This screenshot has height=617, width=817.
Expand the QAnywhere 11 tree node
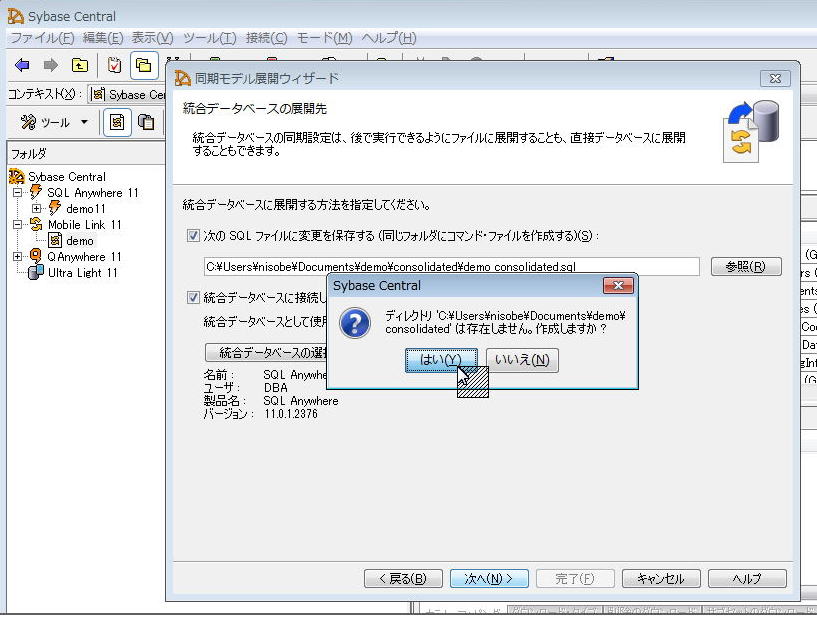pos(17,257)
